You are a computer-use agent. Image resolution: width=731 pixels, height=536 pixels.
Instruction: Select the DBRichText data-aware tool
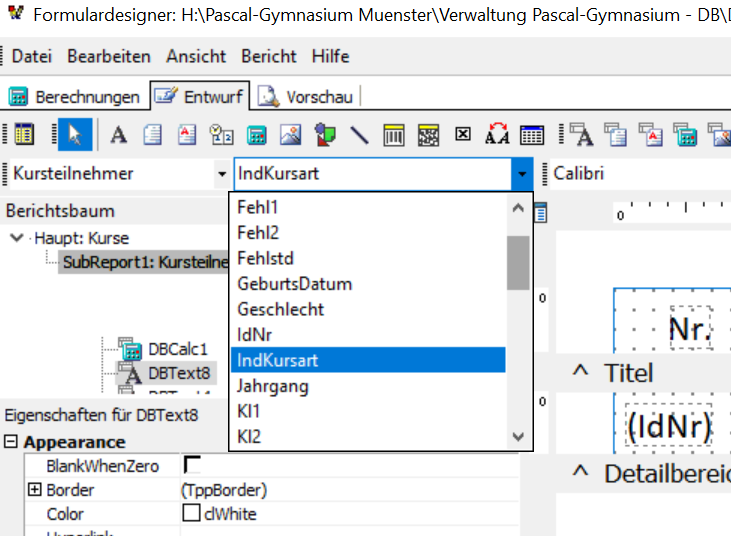pyautogui.click(x=650, y=135)
